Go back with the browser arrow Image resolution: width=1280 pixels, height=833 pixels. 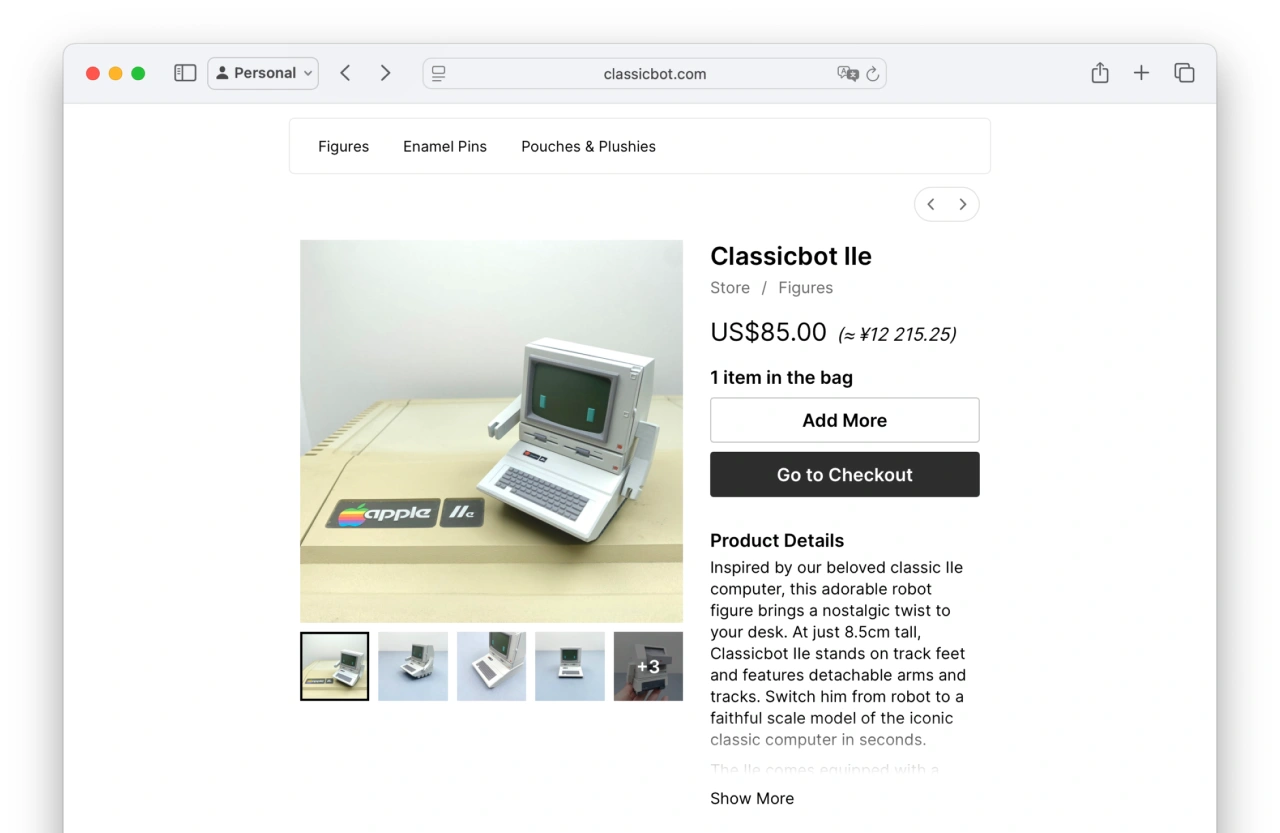point(345,73)
